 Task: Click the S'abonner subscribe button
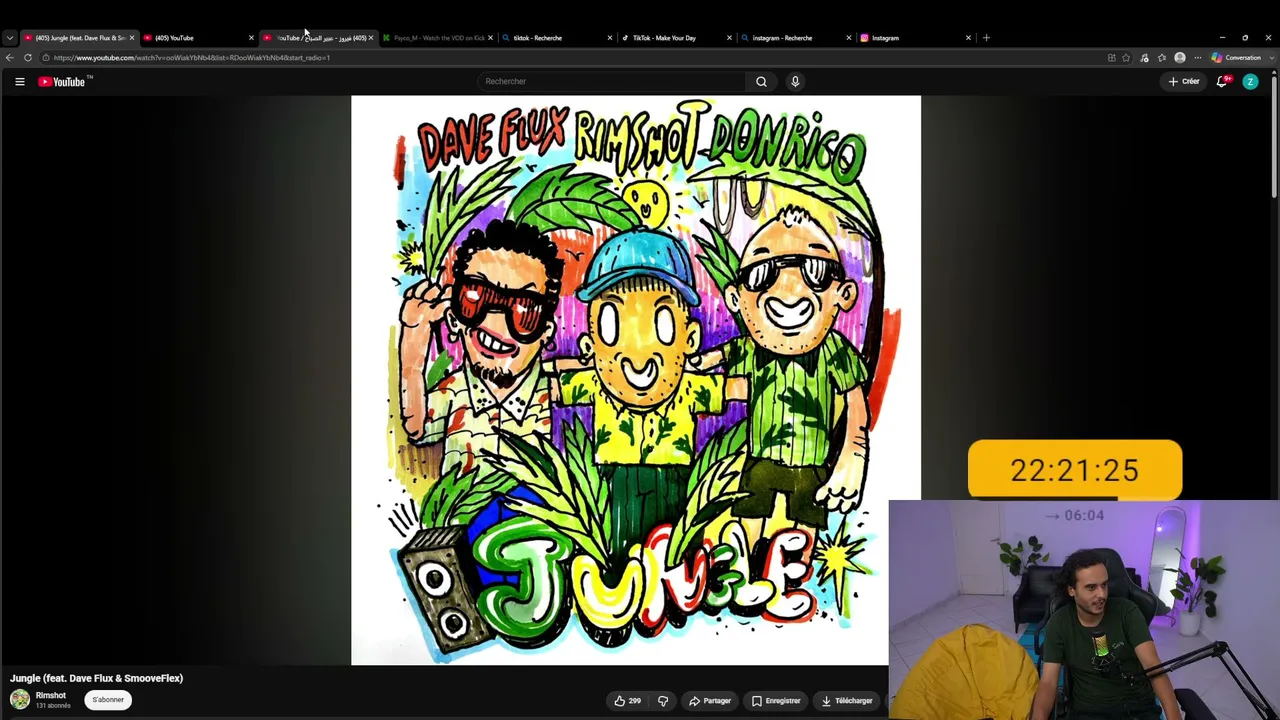pos(108,700)
